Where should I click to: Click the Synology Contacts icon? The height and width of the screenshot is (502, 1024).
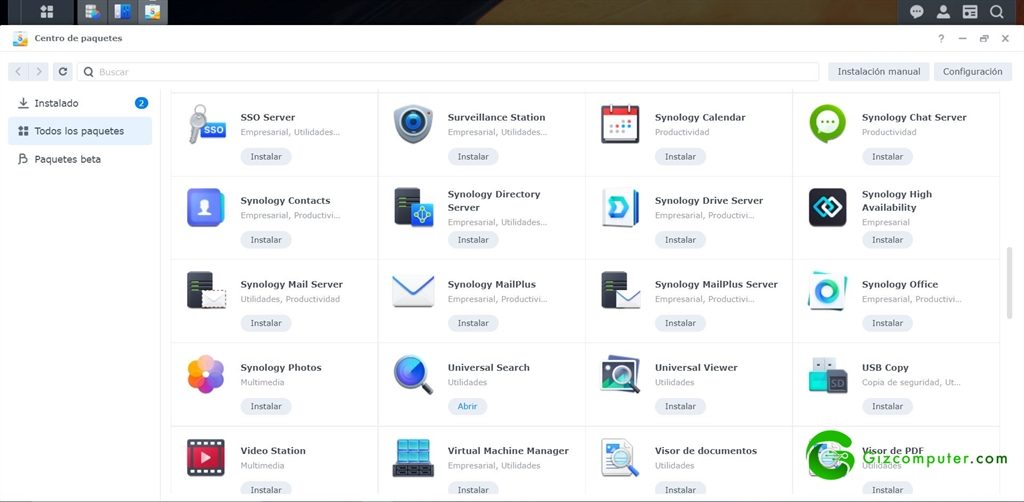point(206,208)
